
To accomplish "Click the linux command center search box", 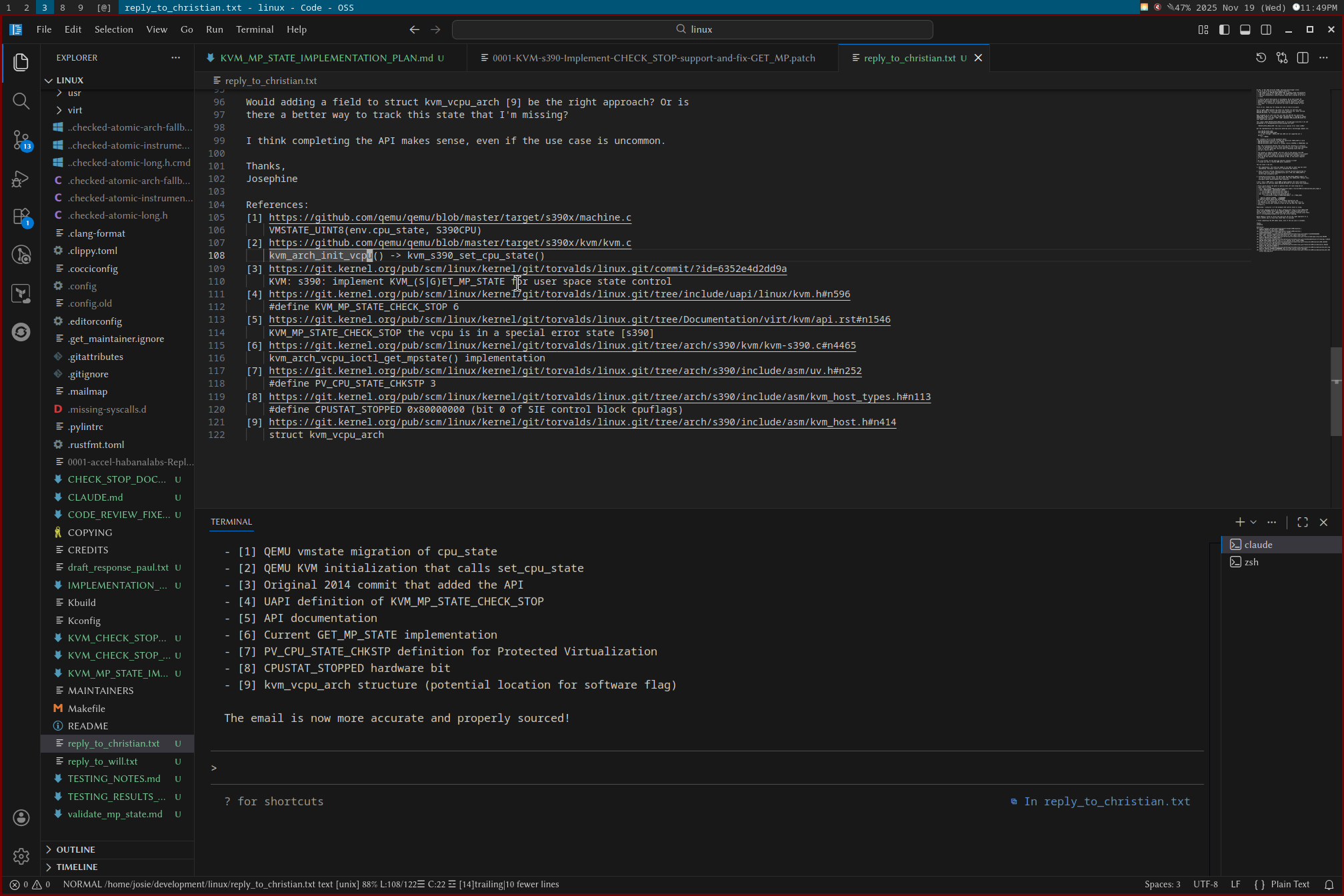I will click(x=692, y=29).
